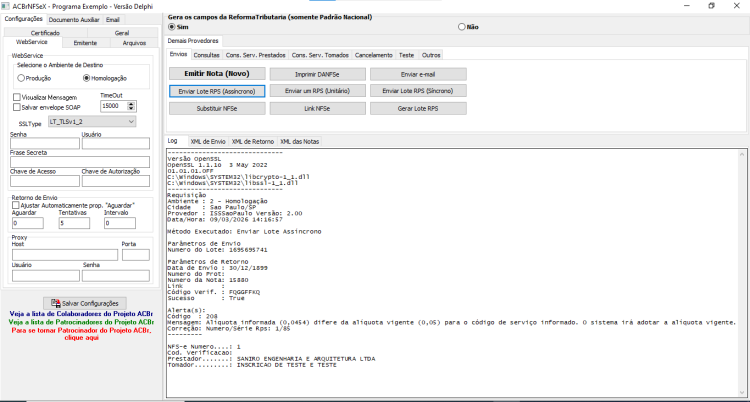The width and height of the screenshot is (750, 402).
Task: Click Enviar Lote RPS (Assíncrono) button
Action: click(x=217, y=91)
